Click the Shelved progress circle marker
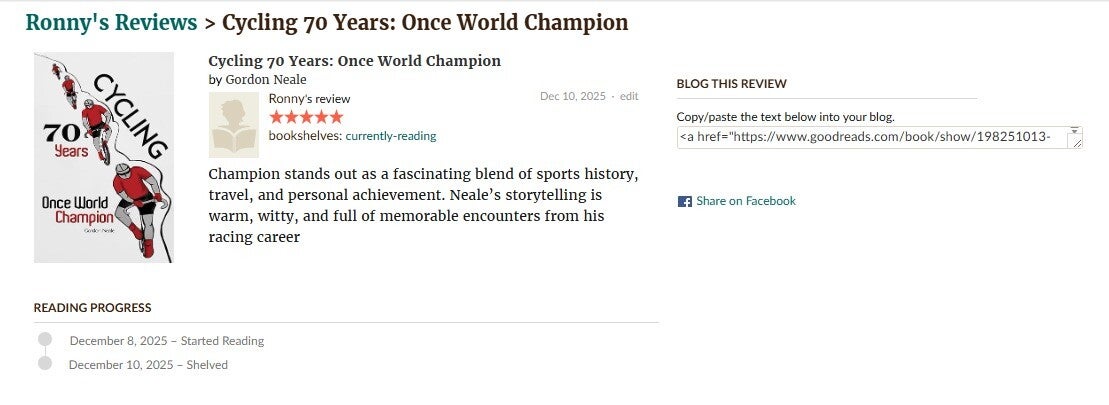The height and width of the screenshot is (405, 1109). (45, 363)
